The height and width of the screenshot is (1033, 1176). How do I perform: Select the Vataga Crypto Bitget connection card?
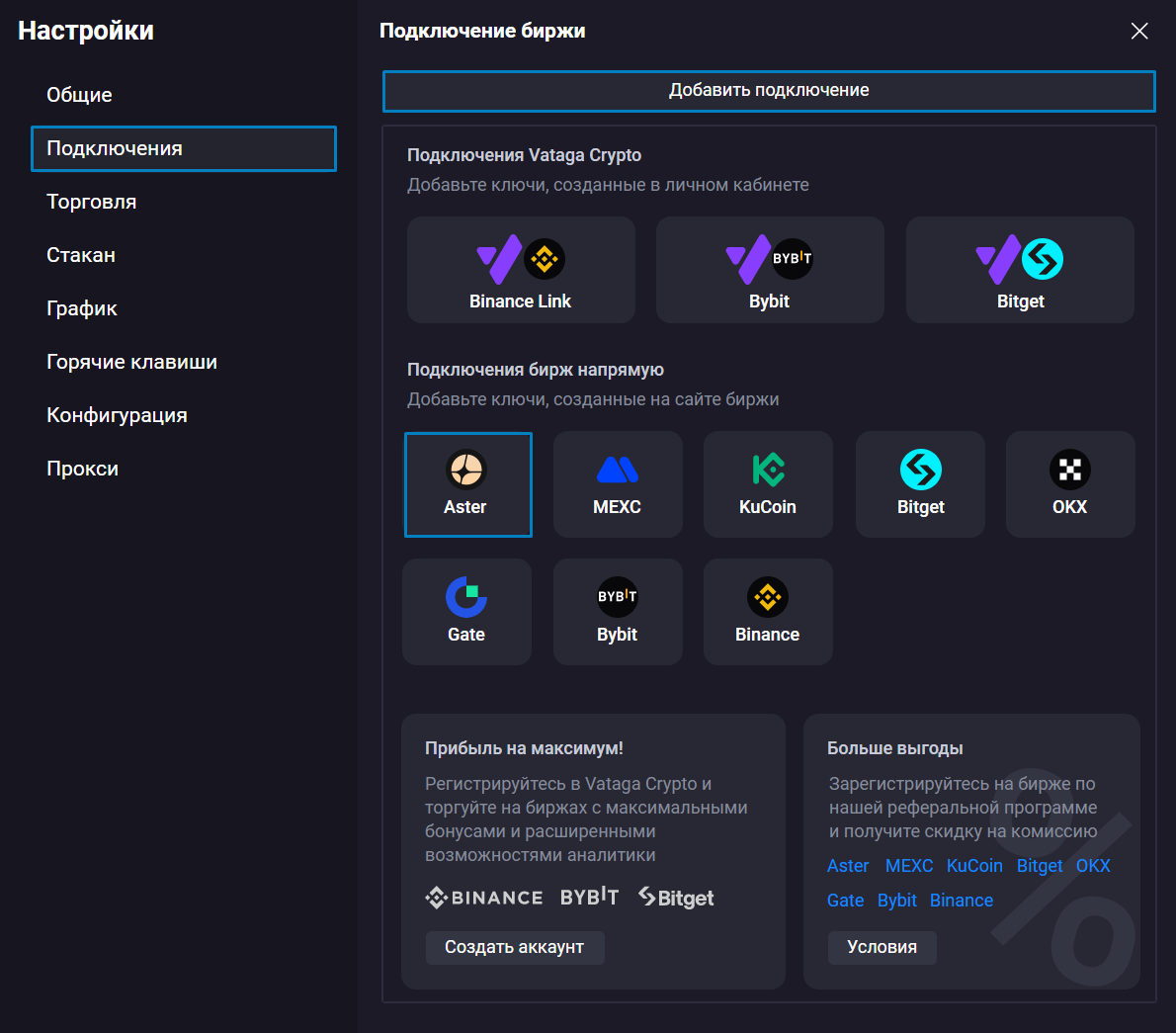tap(1020, 270)
